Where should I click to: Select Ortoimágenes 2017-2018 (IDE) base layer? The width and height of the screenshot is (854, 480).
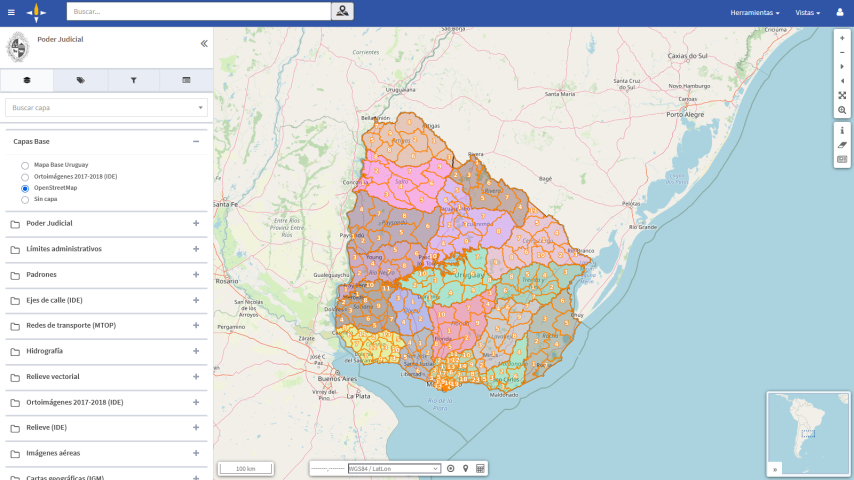click(x=25, y=177)
